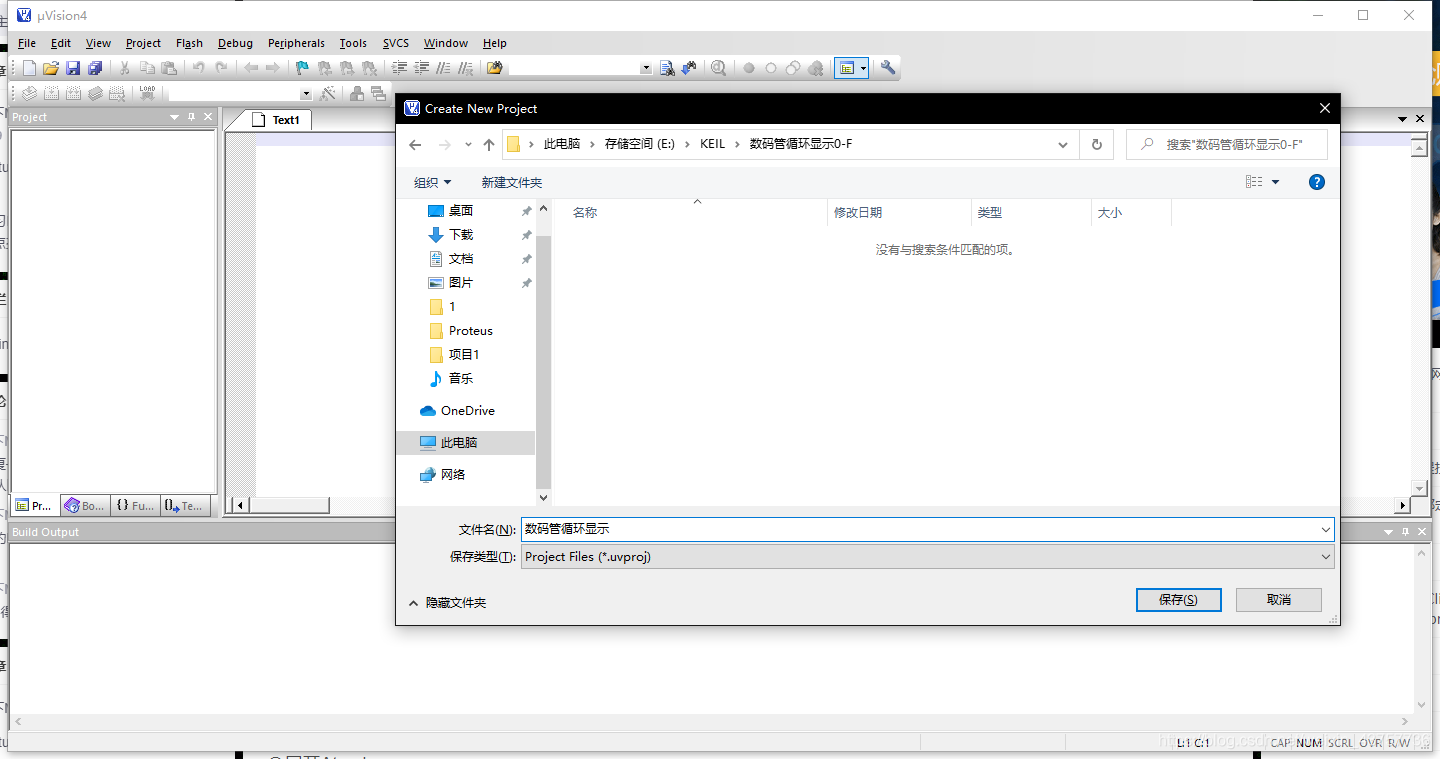This screenshot has width=1440, height=759.
Task: Open Target Options with the magic wand icon
Action: [327, 93]
